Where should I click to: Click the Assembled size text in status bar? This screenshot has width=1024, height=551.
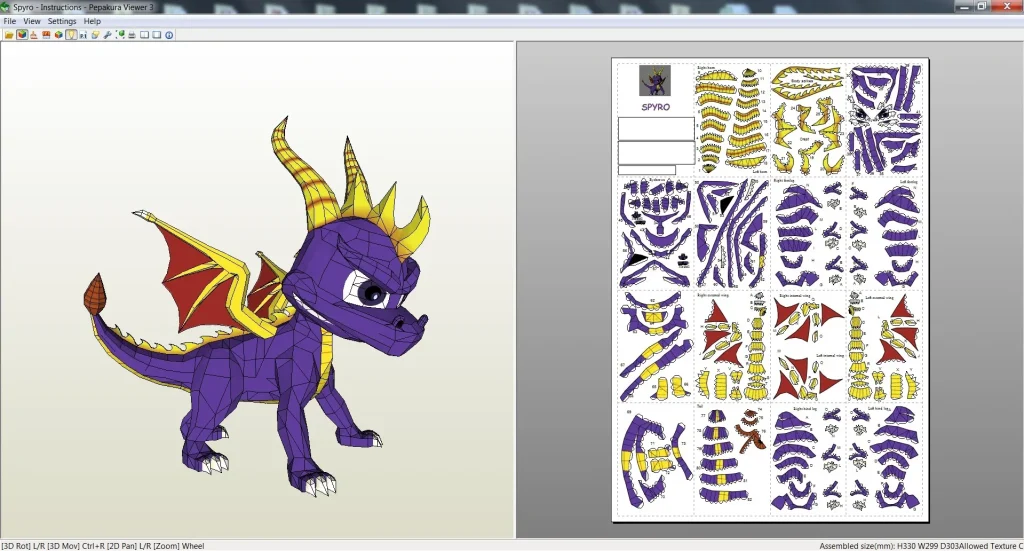[921, 546]
